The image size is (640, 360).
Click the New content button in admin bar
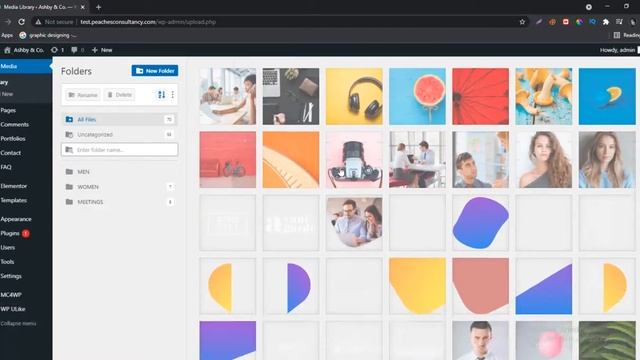point(102,50)
